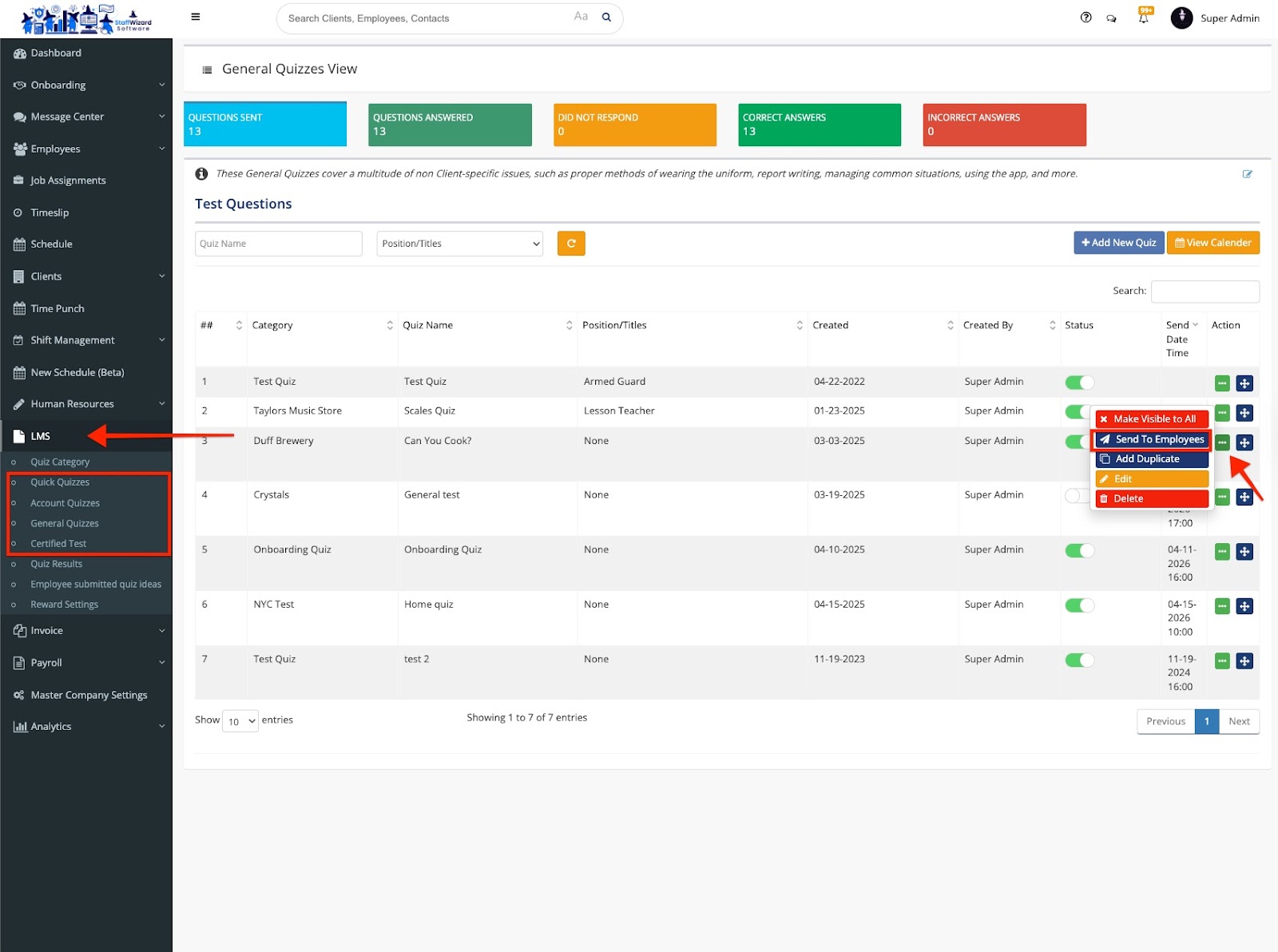
Task: Open green action menu for Test Quiz row
Action: 1222,383
